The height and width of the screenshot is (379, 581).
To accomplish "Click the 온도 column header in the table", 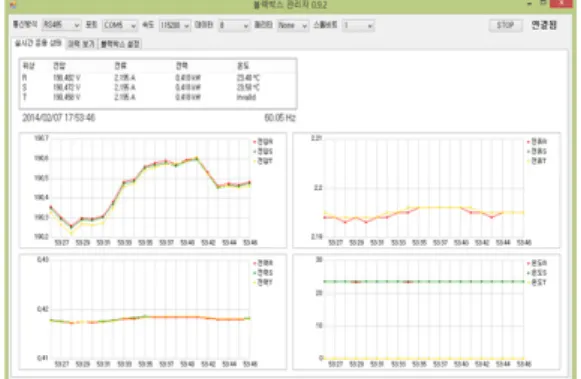I will tap(243, 66).
